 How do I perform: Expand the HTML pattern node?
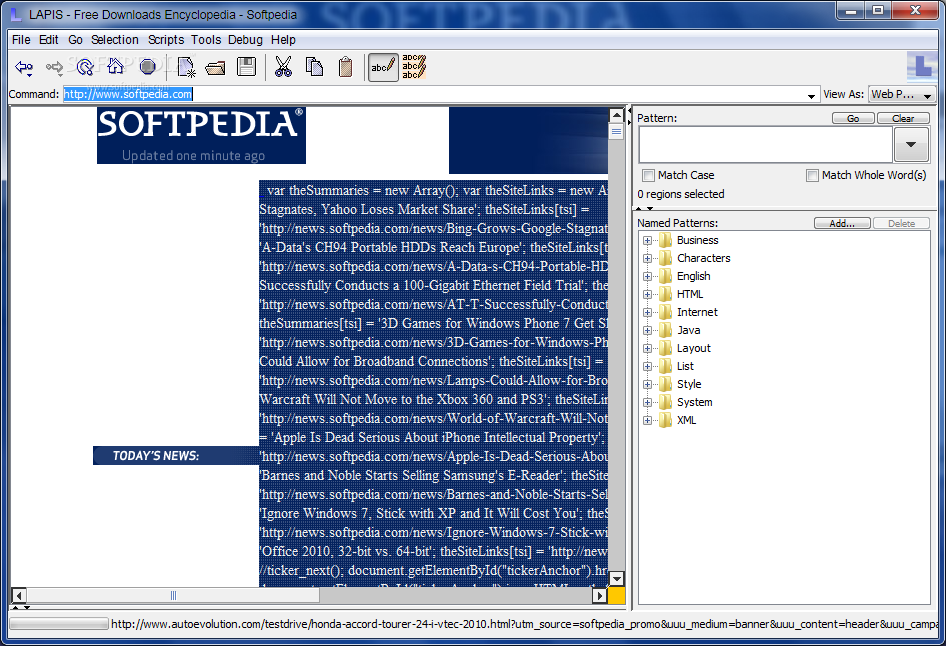647,295
